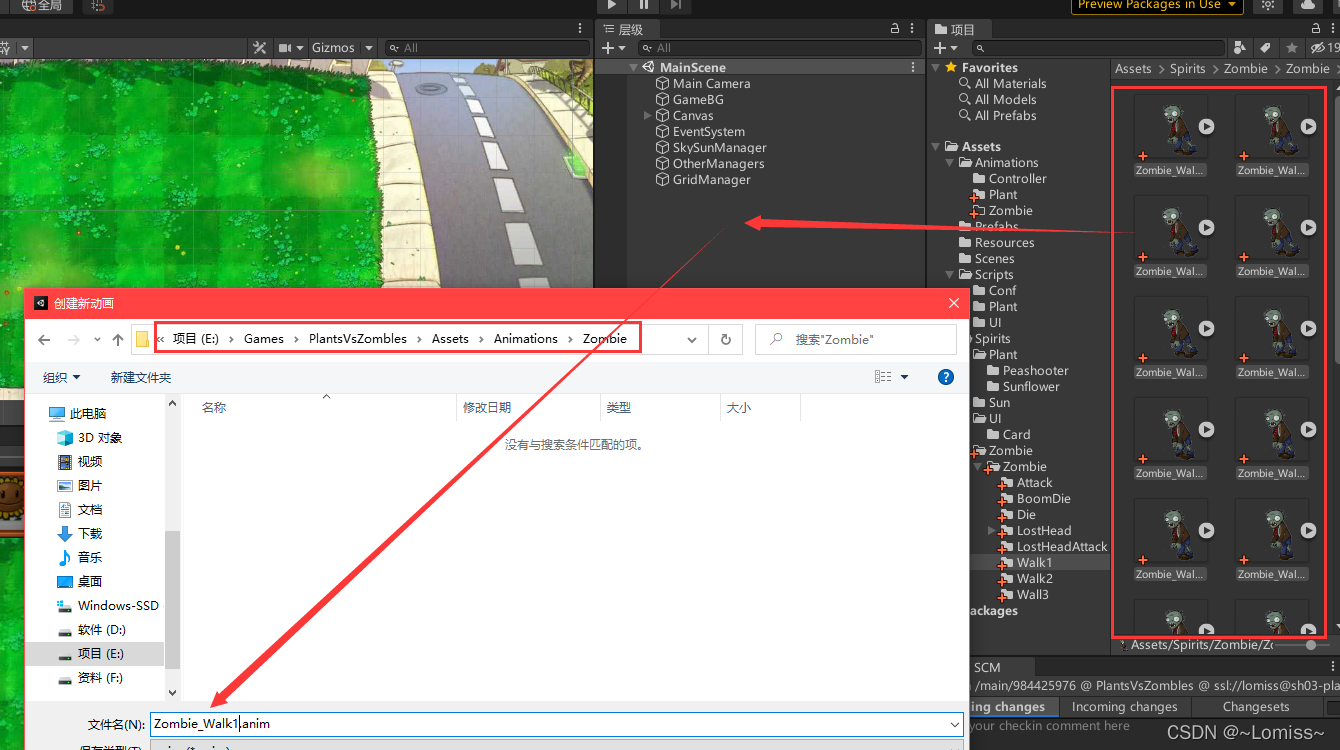Collapse the Scripts folder
This screenshot has height=750, width=1340.
(x=950, y=275)
